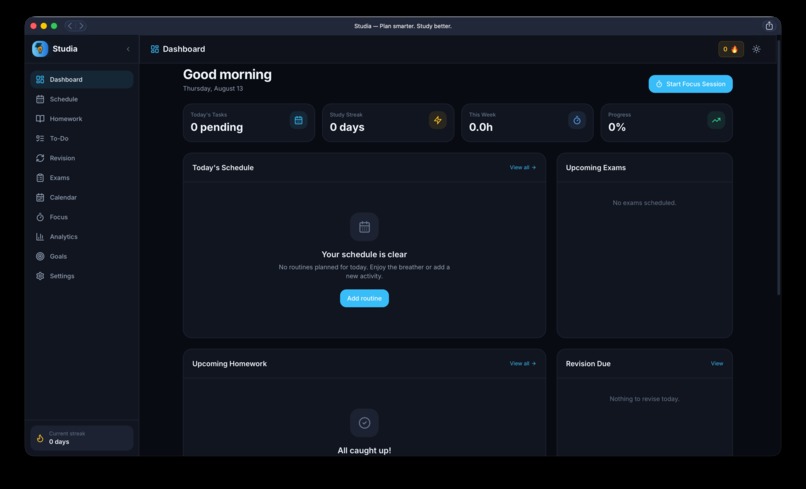Image resolution: width=806 pixels, height=489 pixels.
Task: Click View all in Today's Schedule
Action: [523, 168]
